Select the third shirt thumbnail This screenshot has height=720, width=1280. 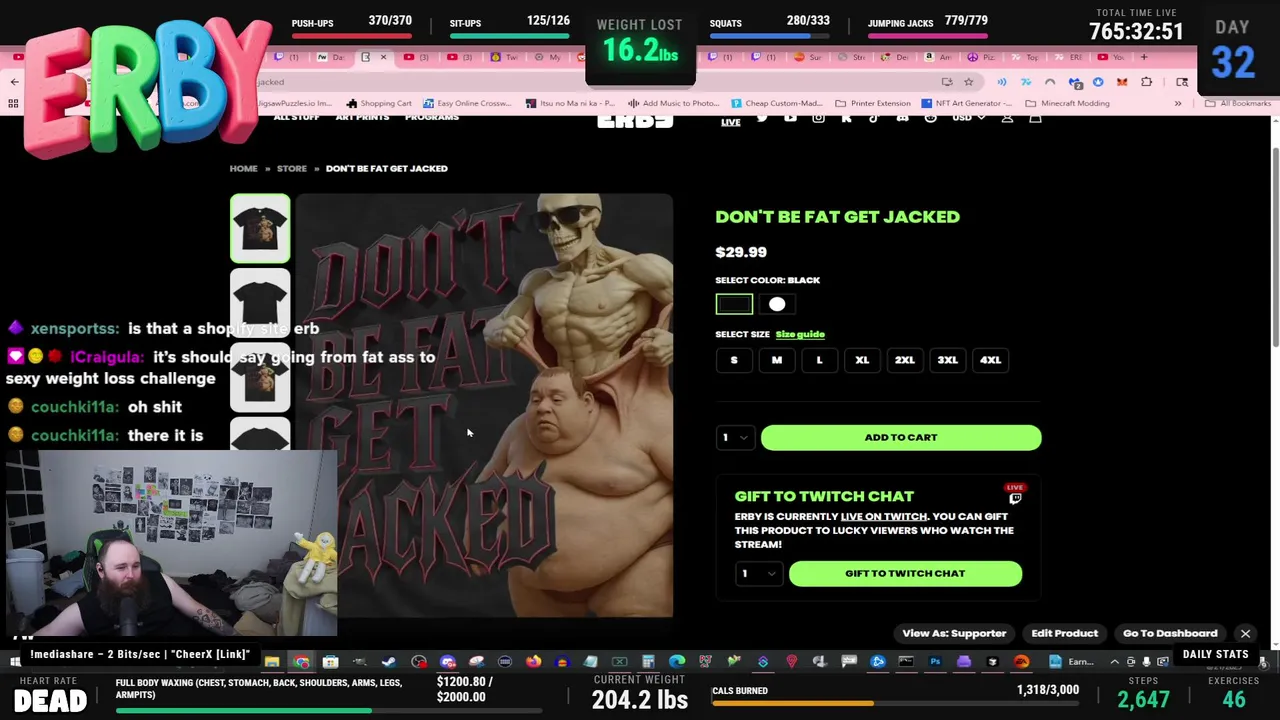click(x=260, y=378)
